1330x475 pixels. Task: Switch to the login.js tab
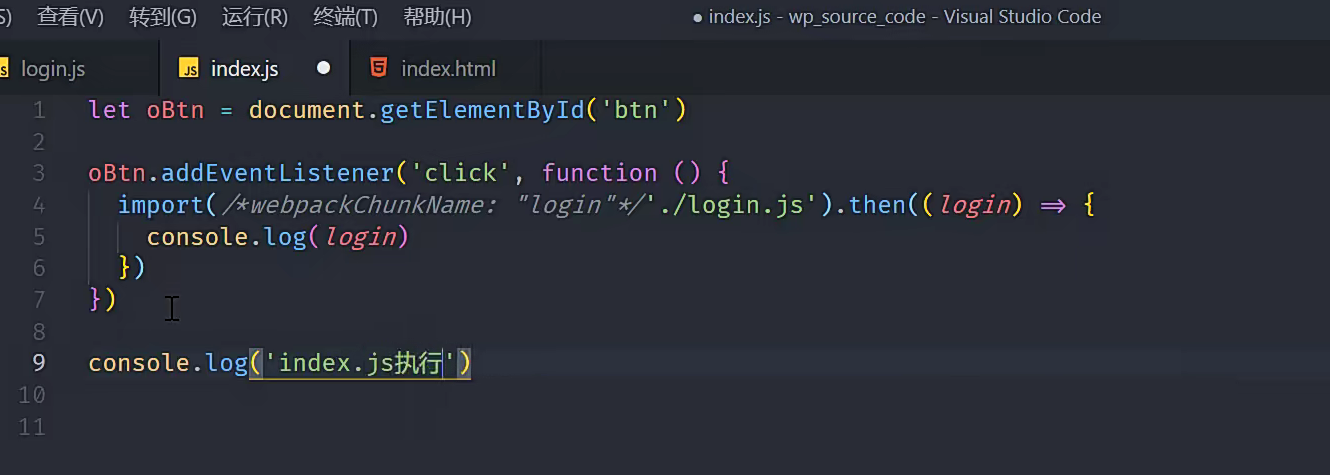(53, 69)
